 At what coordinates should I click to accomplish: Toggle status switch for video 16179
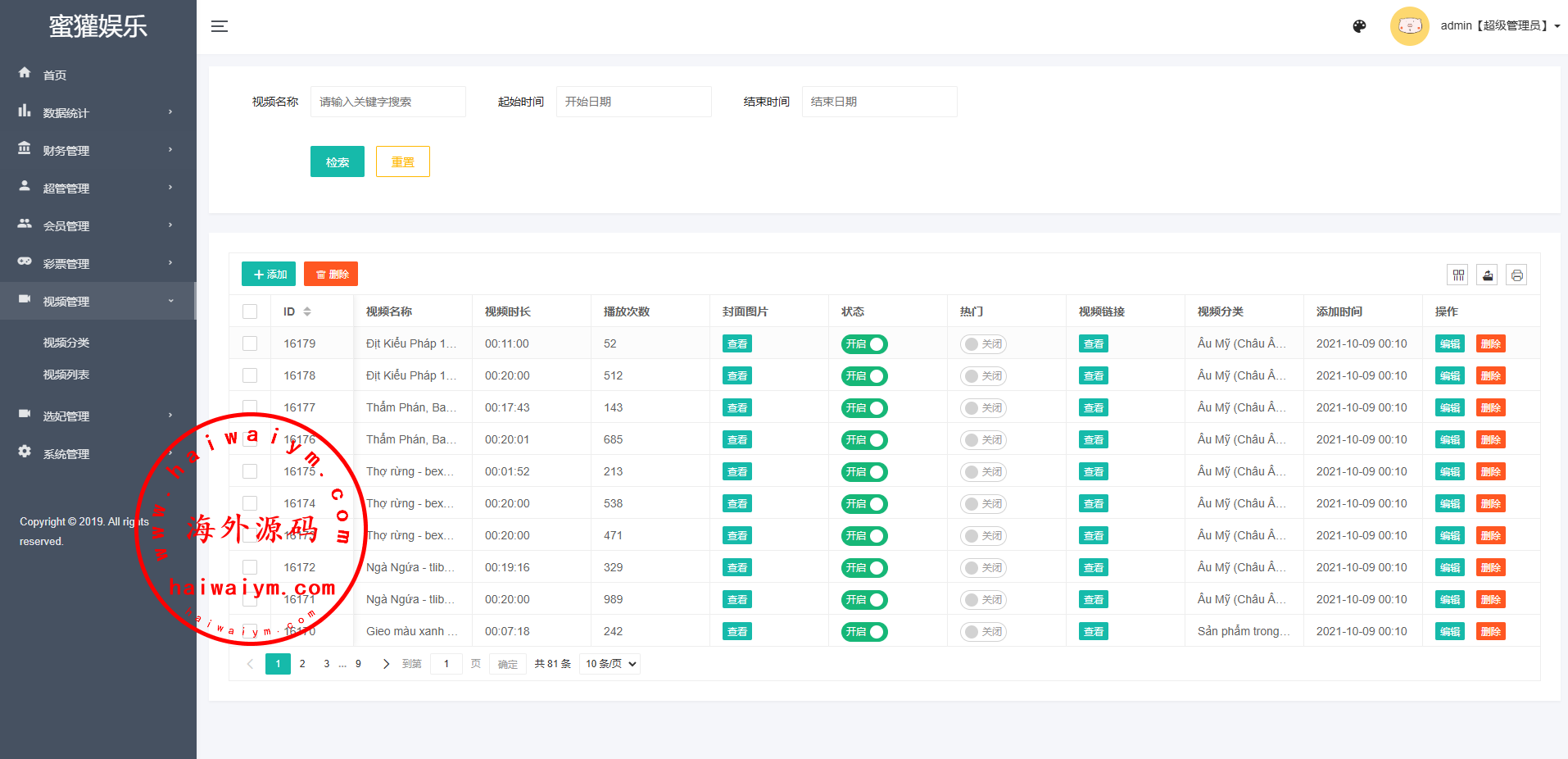864,344
